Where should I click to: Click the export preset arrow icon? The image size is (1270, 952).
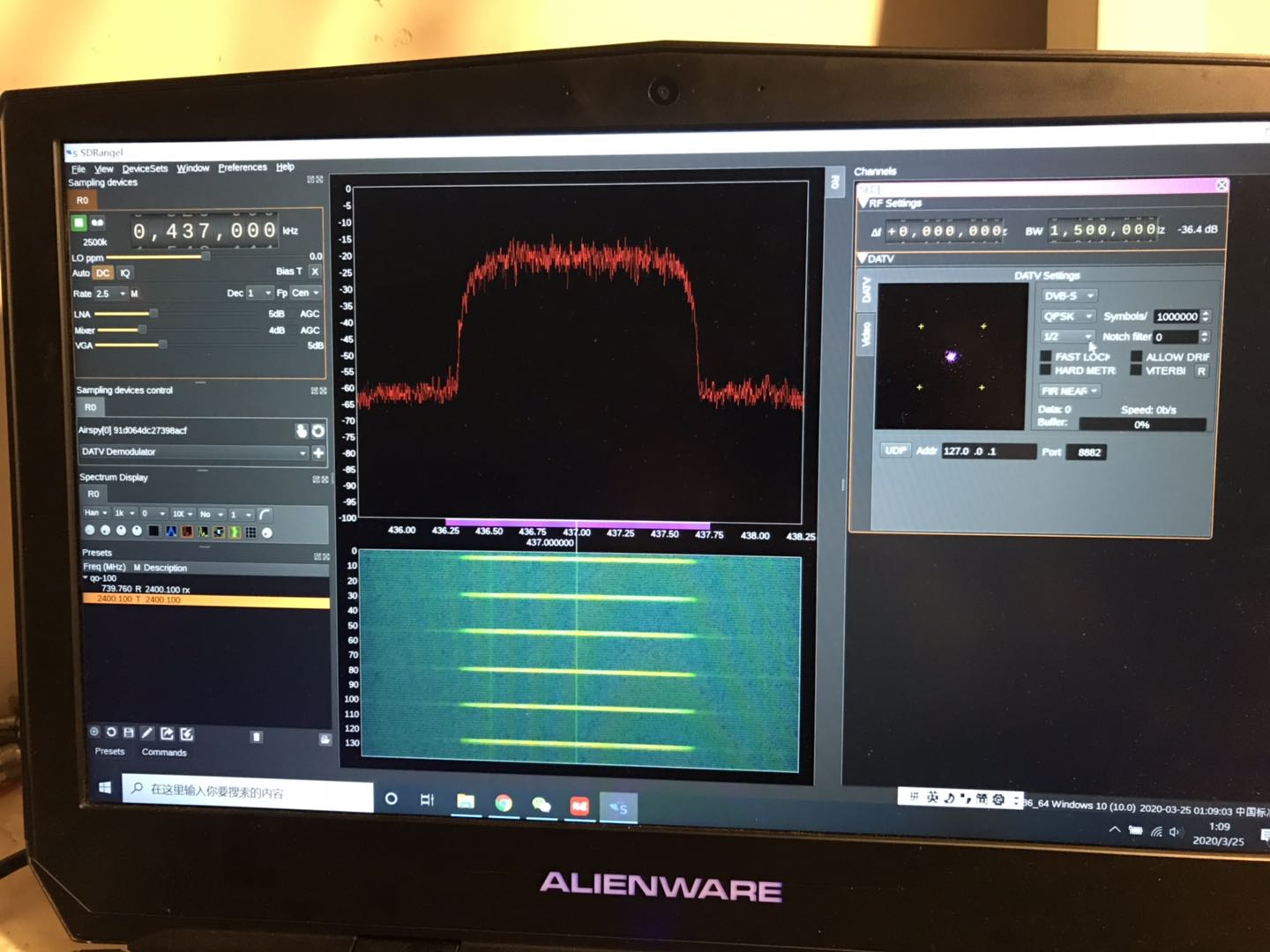tap(167, 733)
